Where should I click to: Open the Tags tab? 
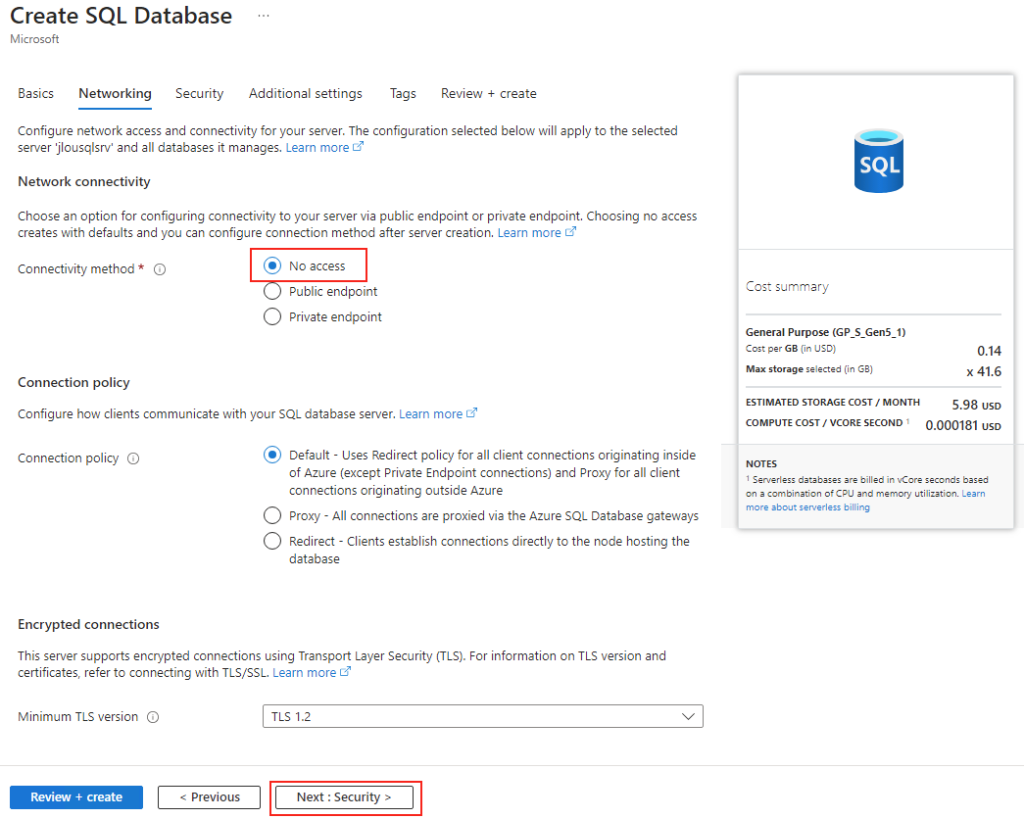pos(403,93)
